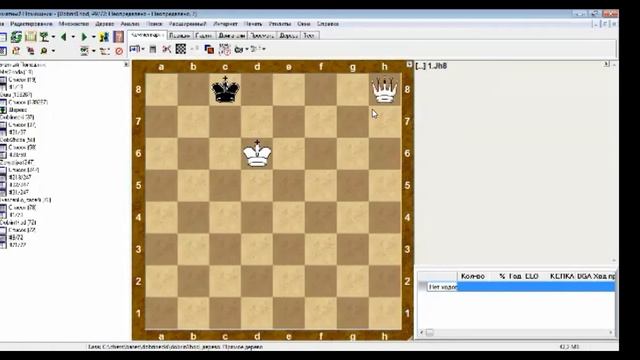Go forward with the green right arrow
The height and width of the screenshot is (360, 640).
[x=84, y=37]
